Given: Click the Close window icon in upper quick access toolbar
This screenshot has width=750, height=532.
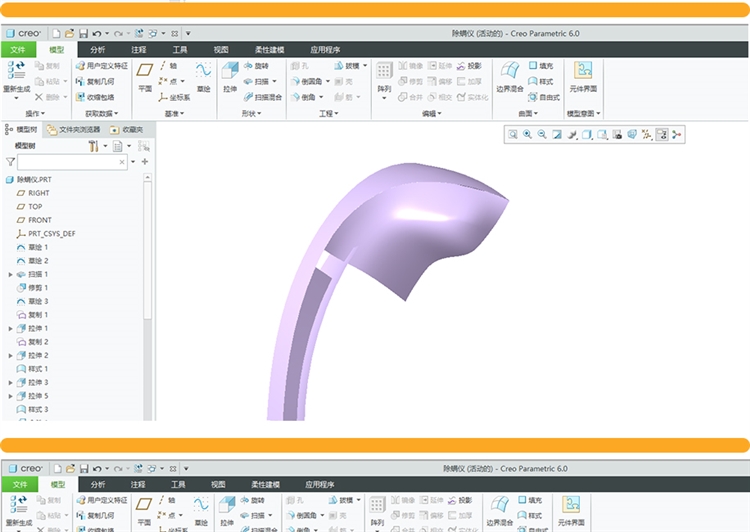Looking at the screenshot, I should coord(175,33).
